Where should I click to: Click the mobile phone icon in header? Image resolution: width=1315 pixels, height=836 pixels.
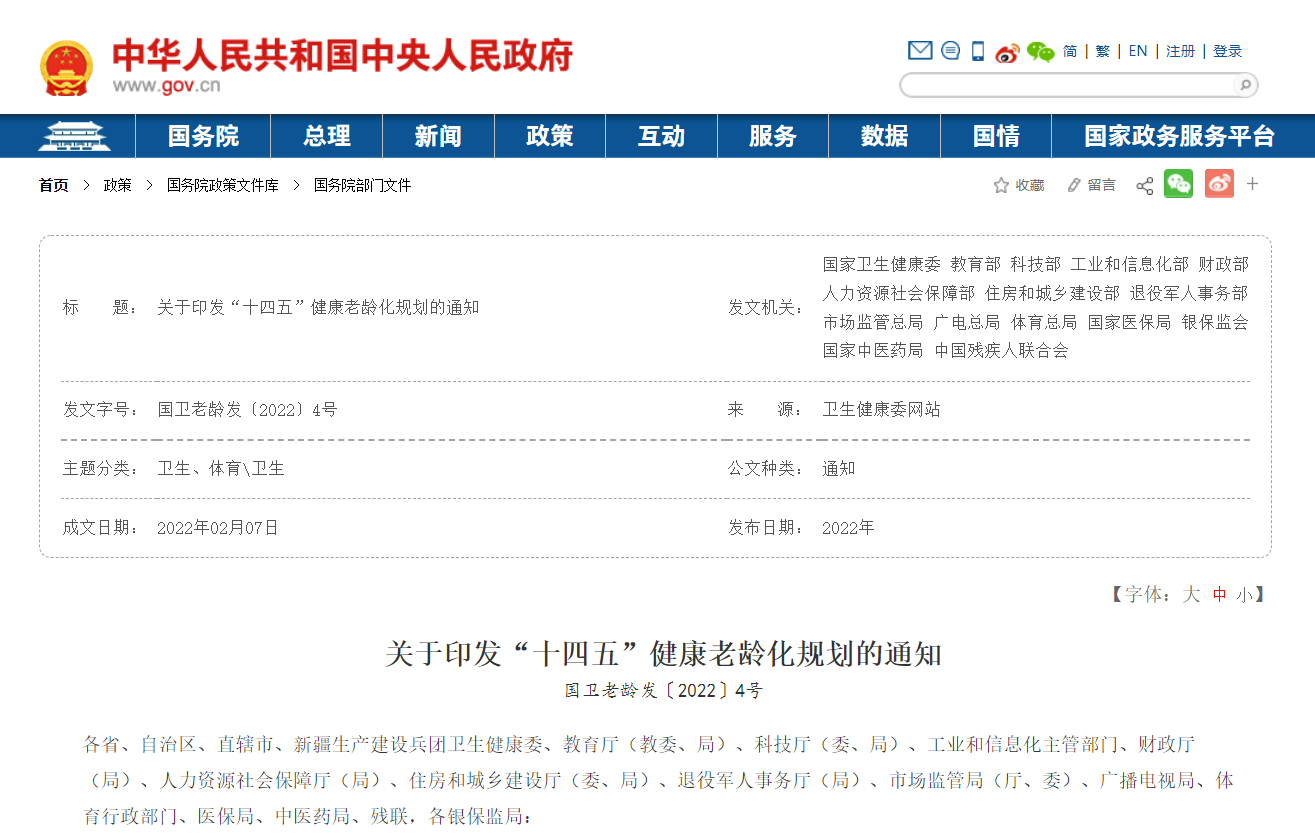coord(978,51)
